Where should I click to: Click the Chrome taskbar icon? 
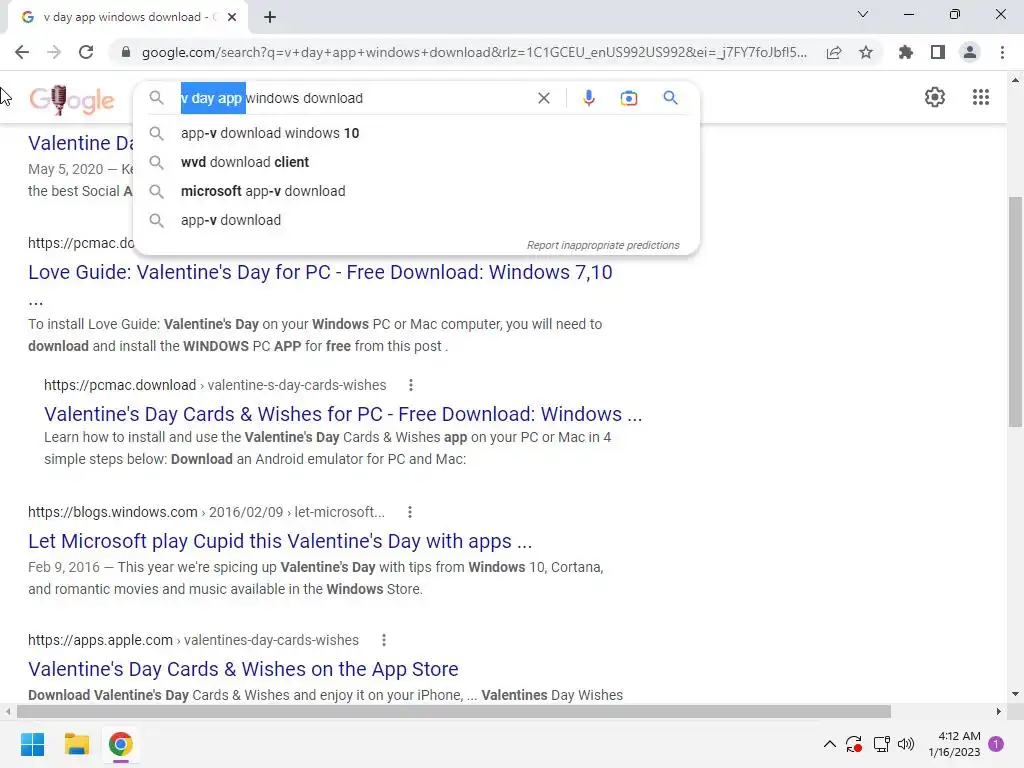click(120, 744)
